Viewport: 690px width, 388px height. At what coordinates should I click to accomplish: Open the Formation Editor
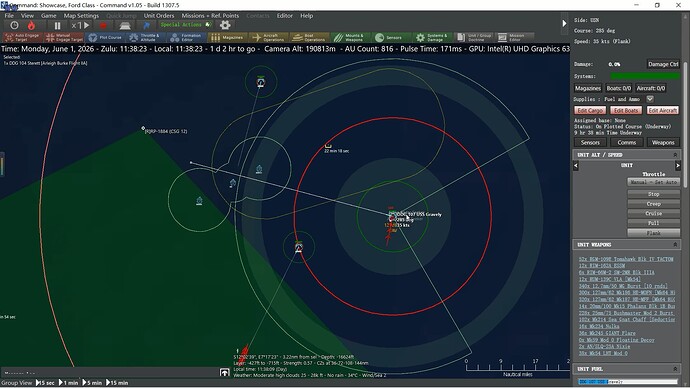click(x=186, y=38)
